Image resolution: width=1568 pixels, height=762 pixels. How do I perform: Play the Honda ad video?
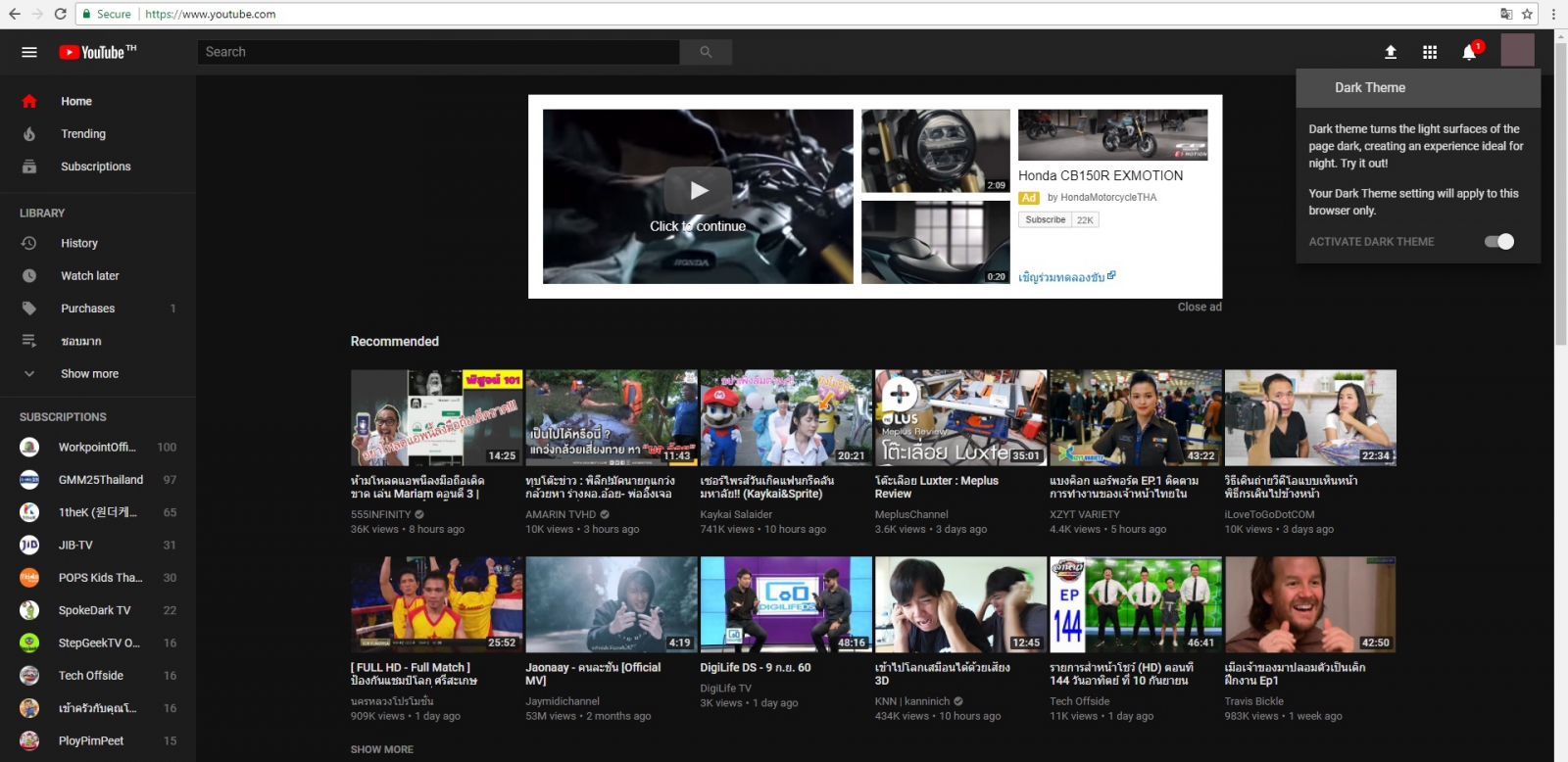tap(698, 191)
